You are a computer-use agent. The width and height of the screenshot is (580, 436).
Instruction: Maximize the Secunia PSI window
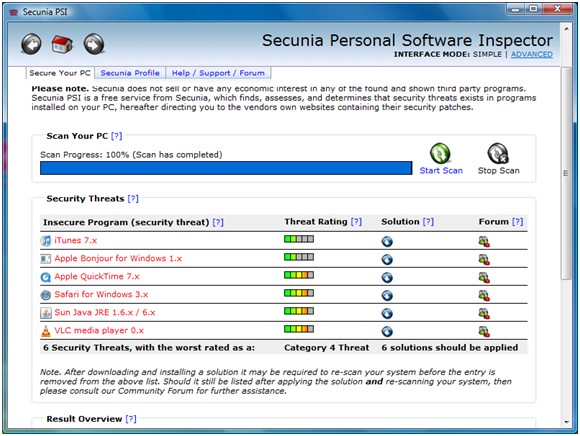click(534, 9)
